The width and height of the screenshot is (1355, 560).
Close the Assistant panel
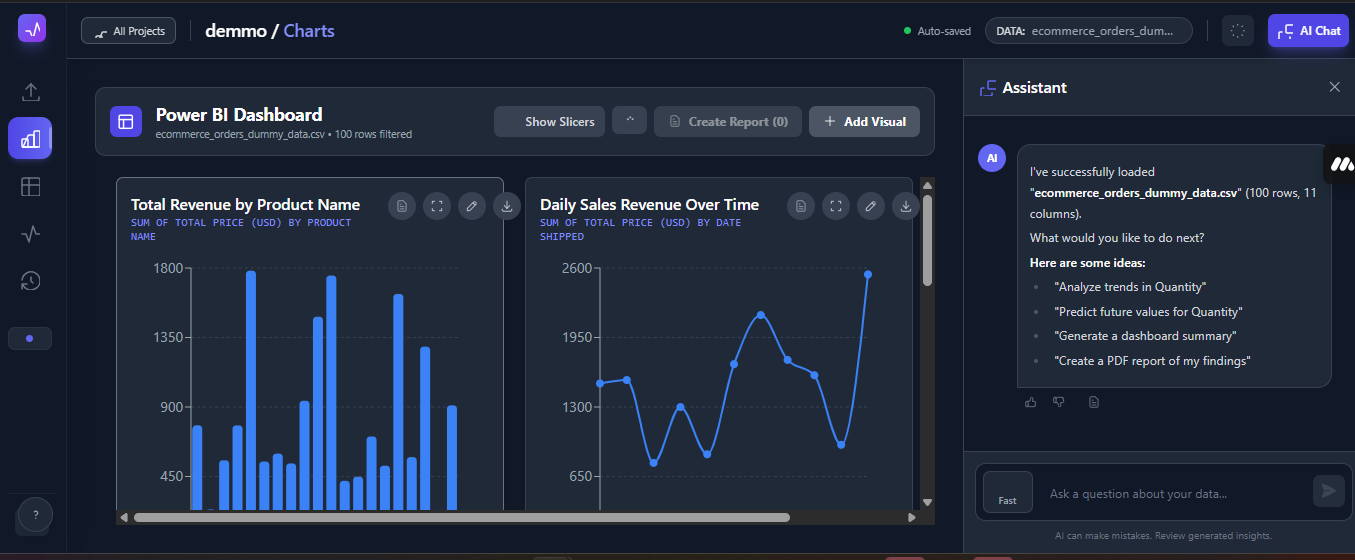click(1334, 87)
